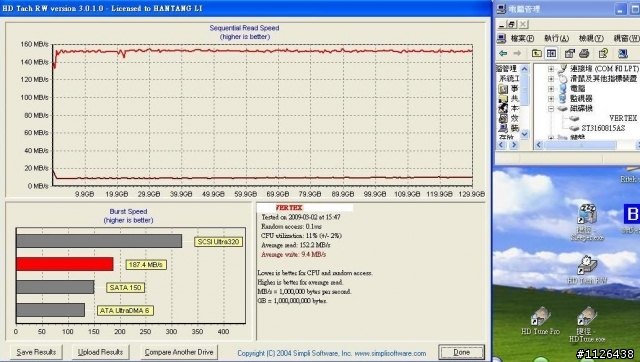This screenshot has width=640, height=362.
Task: Open HD Tune Pro desktop shortcut
Action: pyautogui.click(x=541, y=321)
